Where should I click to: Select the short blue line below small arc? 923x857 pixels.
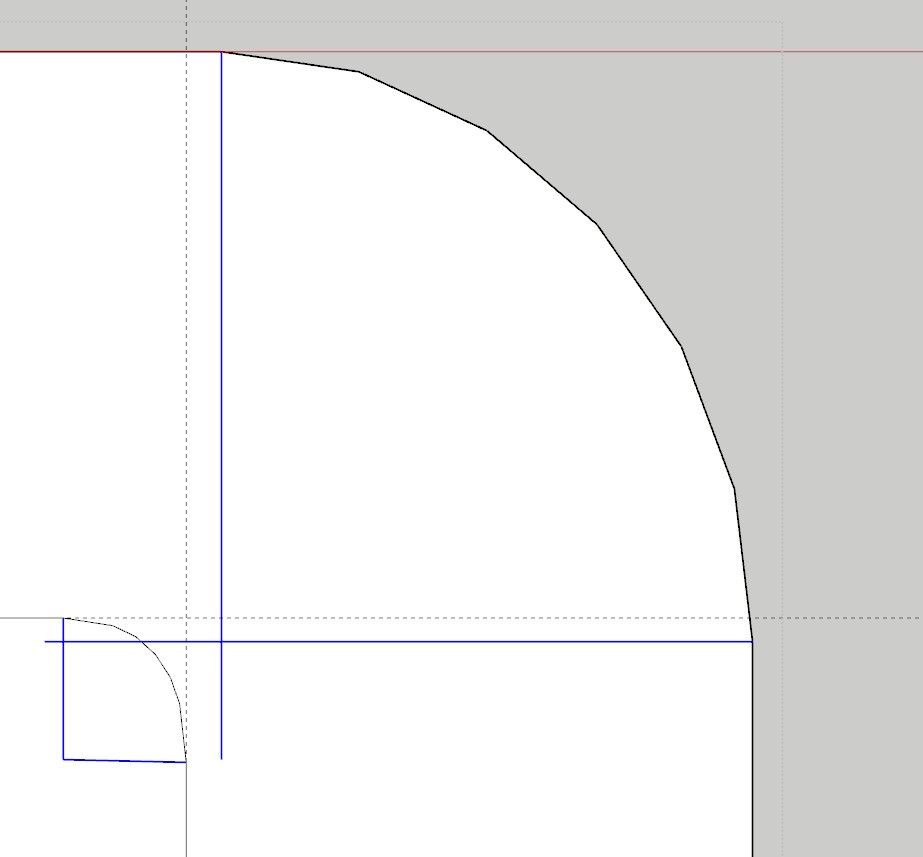click(x=125, y=761)
